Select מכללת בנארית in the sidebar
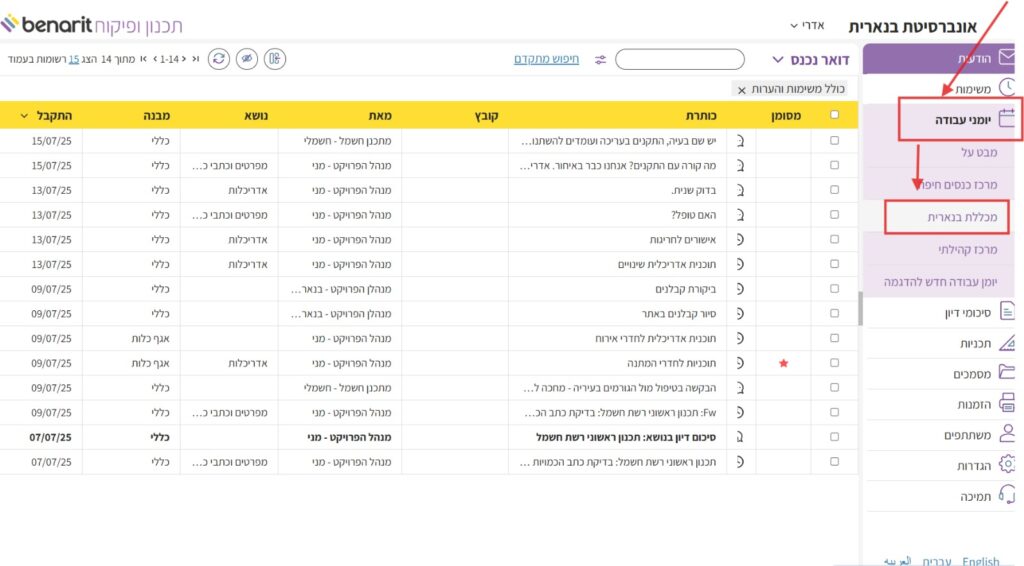Viewport: 1024px width, 566px height. coord(945,216)
